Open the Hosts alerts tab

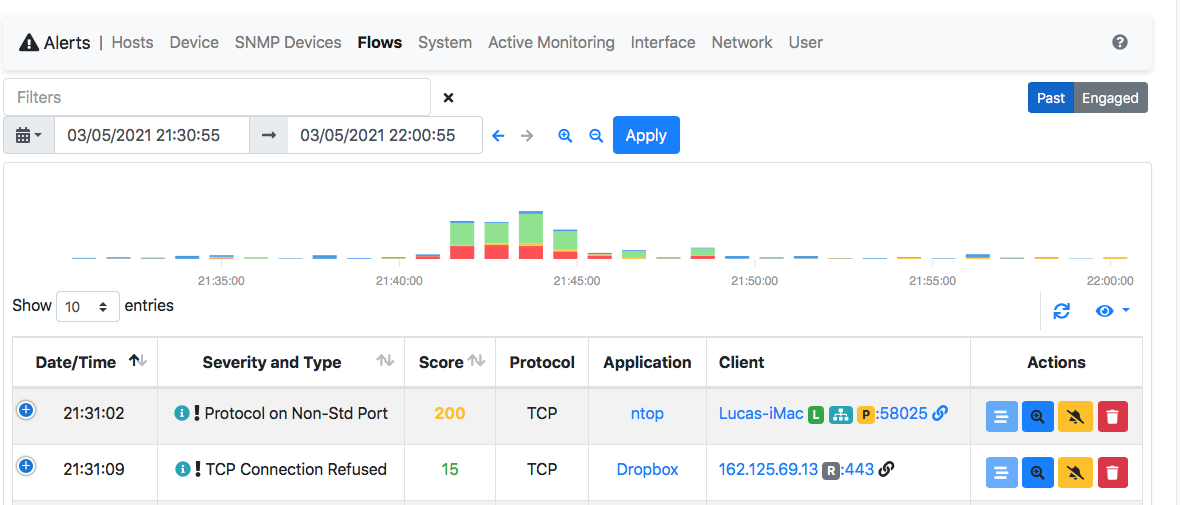132,42
